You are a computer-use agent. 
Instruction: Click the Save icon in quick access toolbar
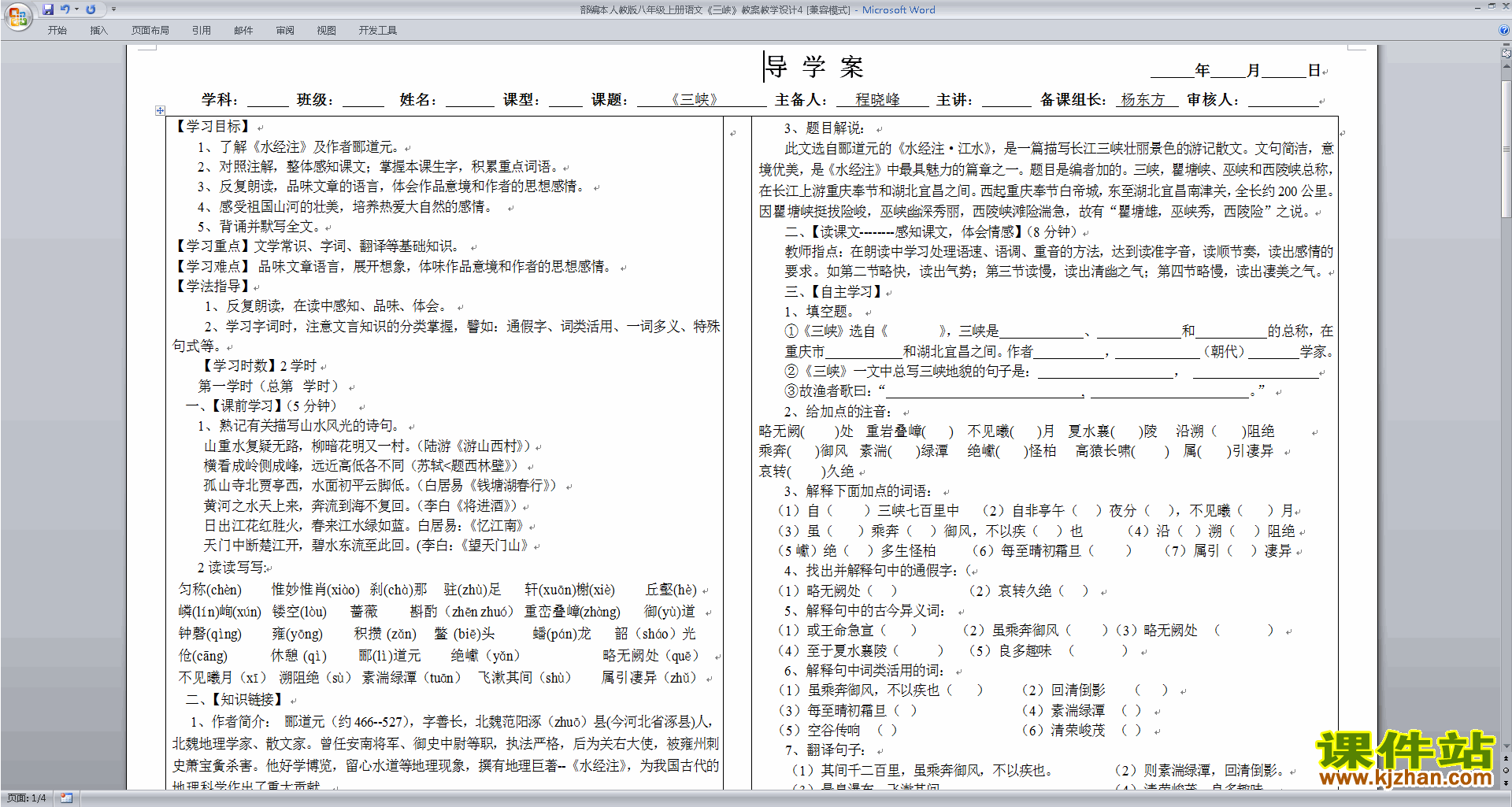(x=48, y=9)
